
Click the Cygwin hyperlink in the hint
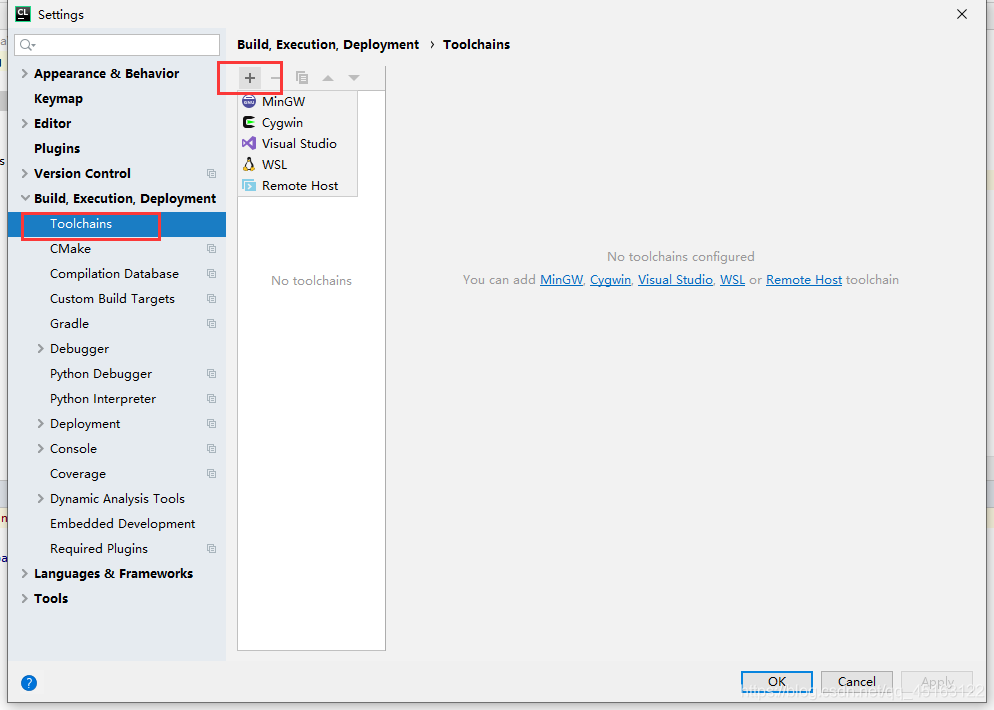coord(610,280)
